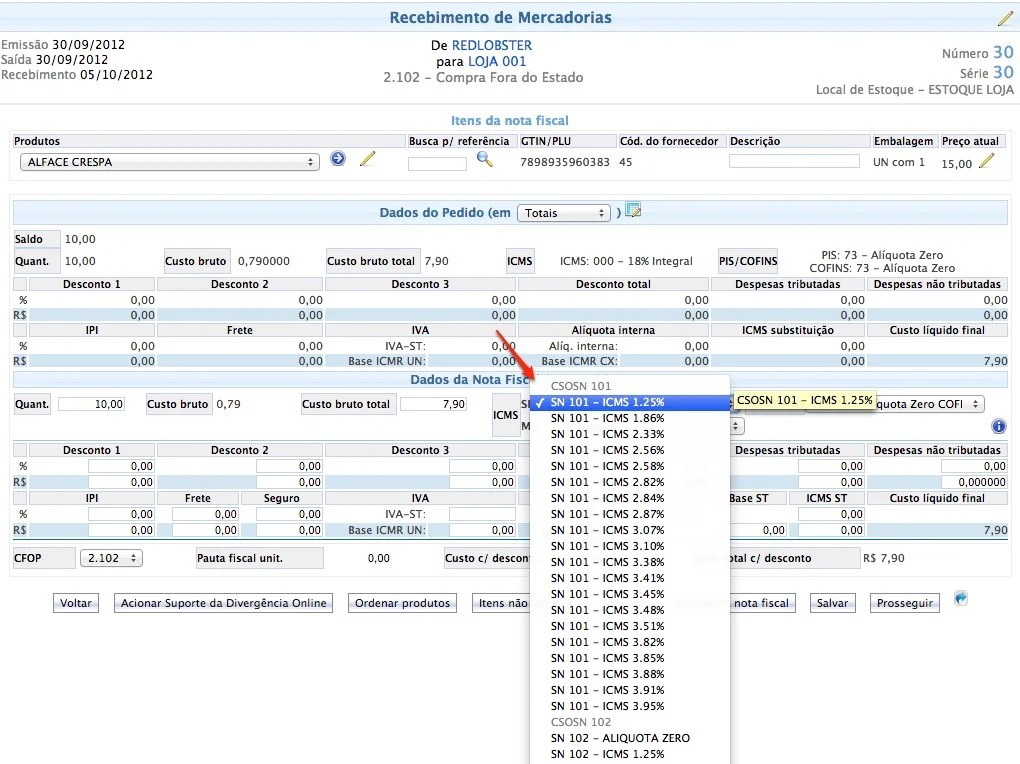
Task: Click the magnifier for reference search
Action: click(485, 159)
